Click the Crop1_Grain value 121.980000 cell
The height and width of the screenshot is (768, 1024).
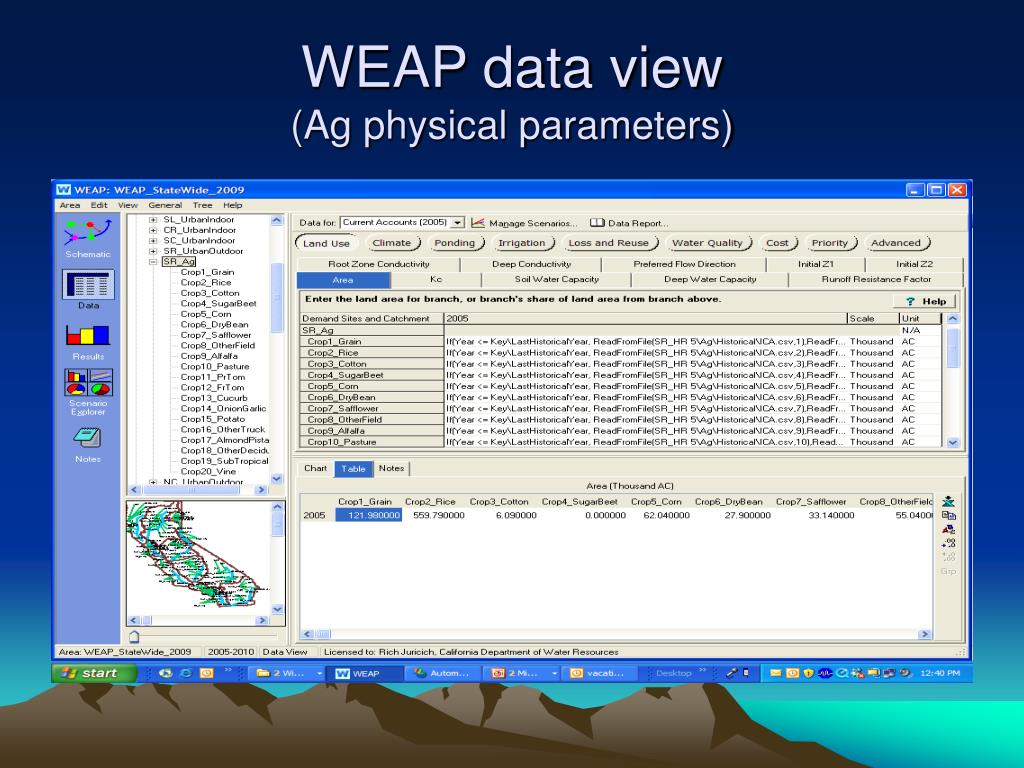[369, 515]
